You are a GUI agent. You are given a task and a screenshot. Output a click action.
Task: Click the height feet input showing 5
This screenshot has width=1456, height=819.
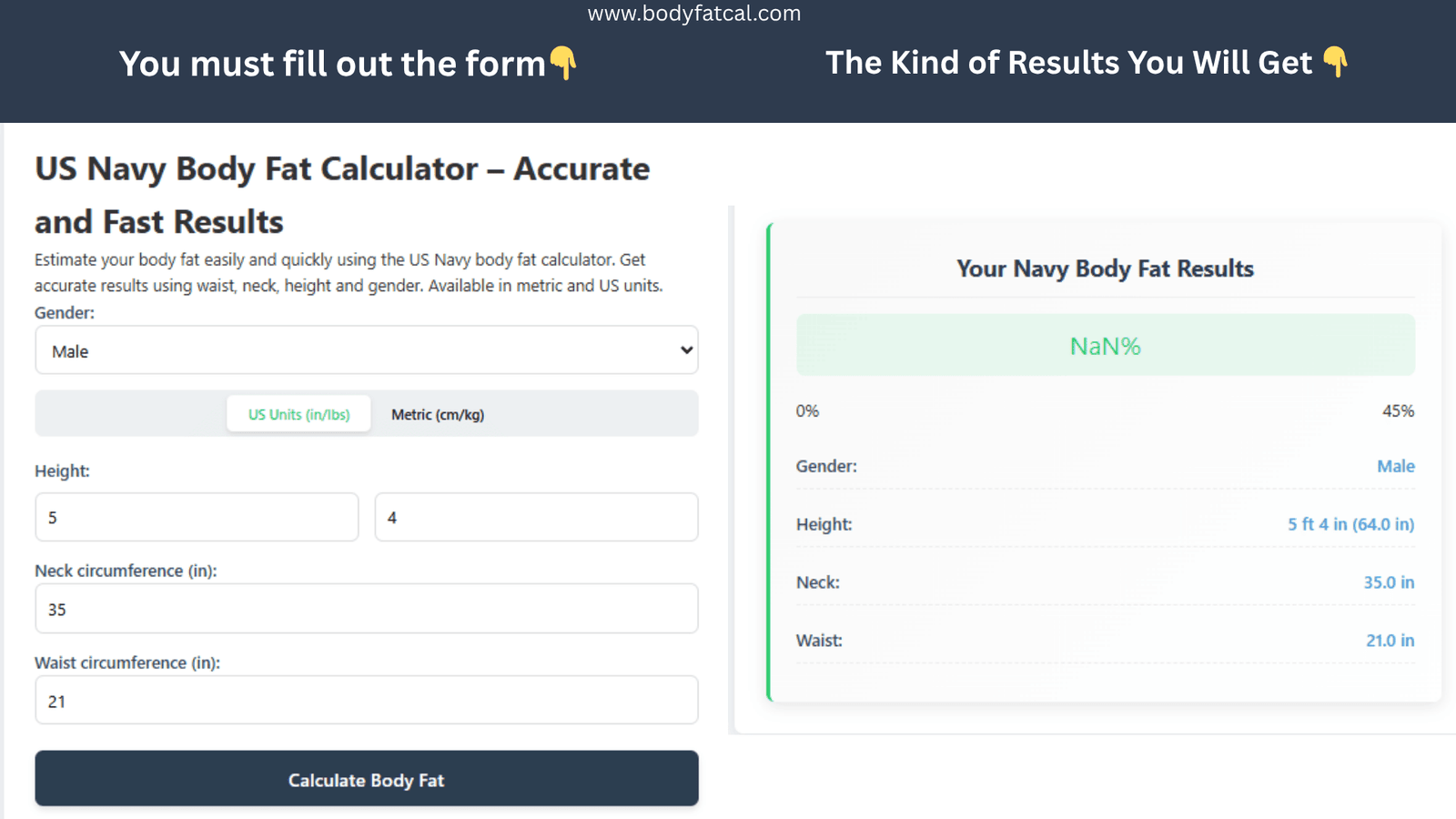coord(197,517)
